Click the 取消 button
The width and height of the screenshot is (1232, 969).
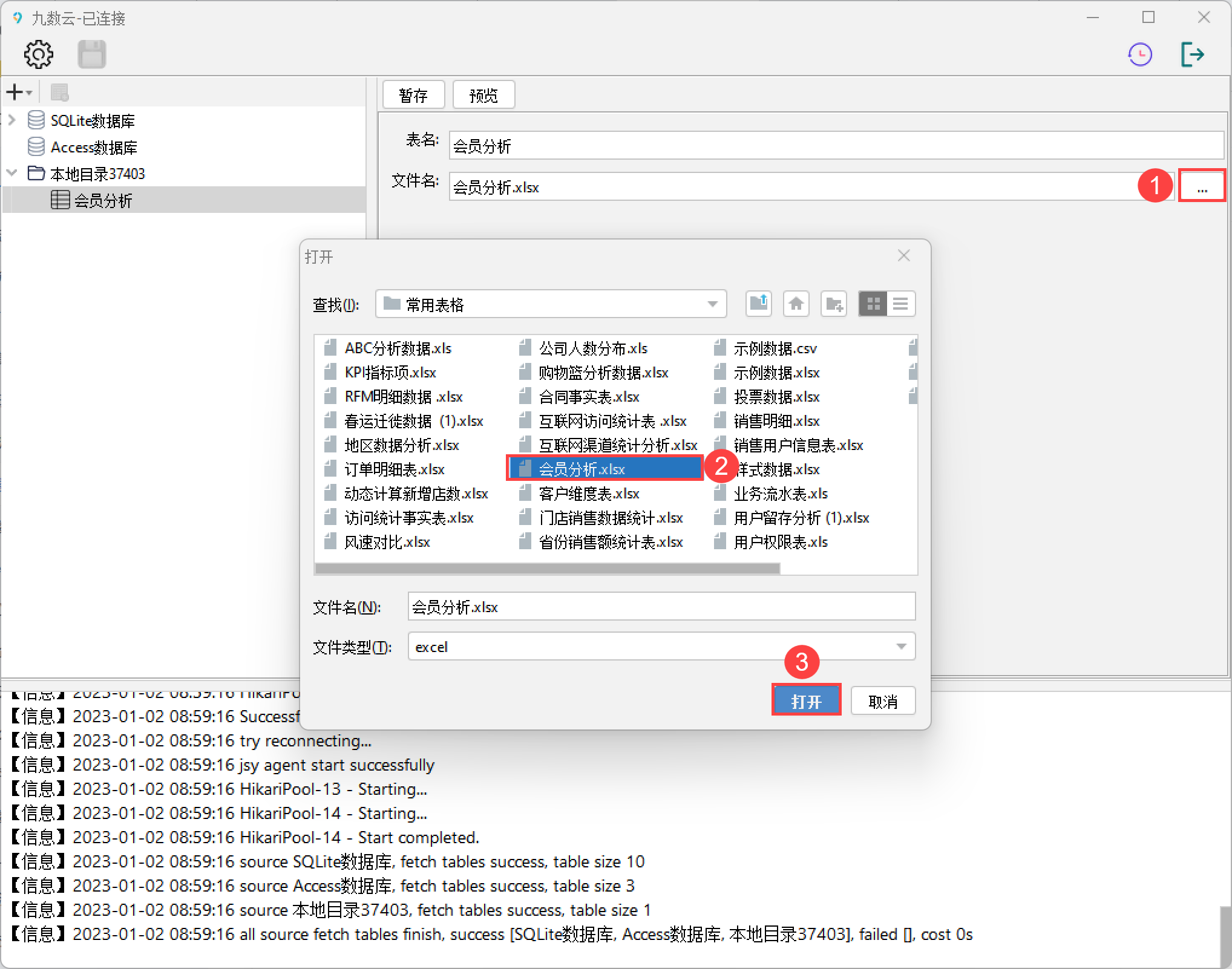(882, 701)
